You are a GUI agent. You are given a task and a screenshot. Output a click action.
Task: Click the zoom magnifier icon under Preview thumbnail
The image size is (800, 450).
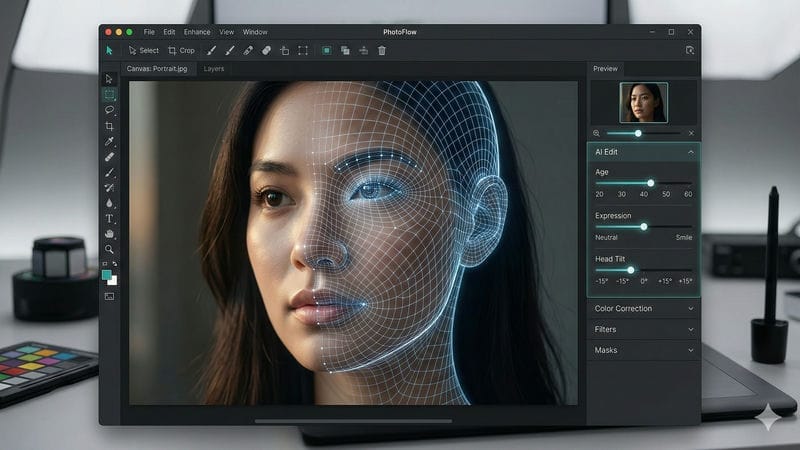[x=596, y=133]
